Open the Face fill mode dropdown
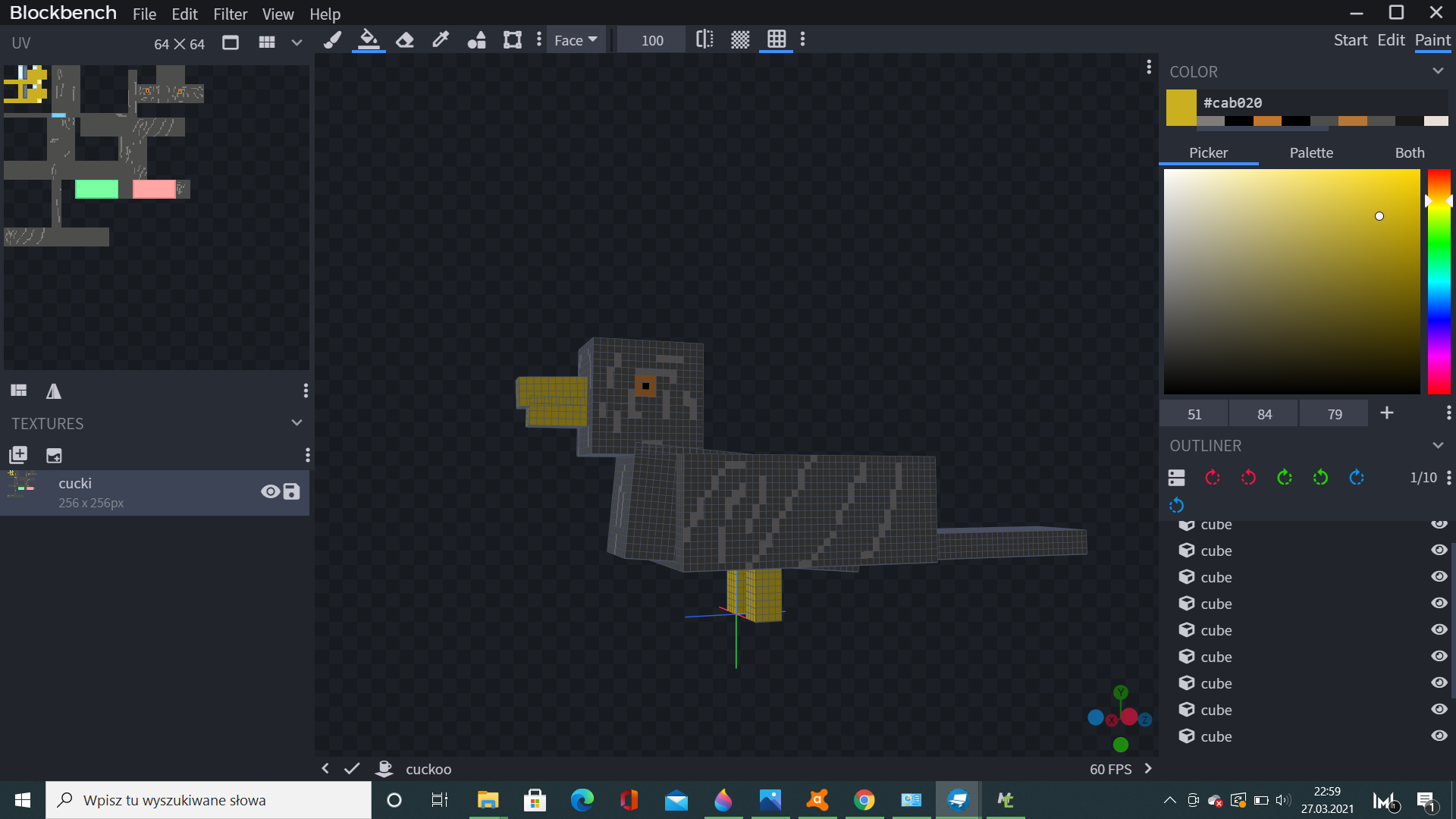This screenshot has height=819, width=1456. pyautogui.click(x=576, y=40)
